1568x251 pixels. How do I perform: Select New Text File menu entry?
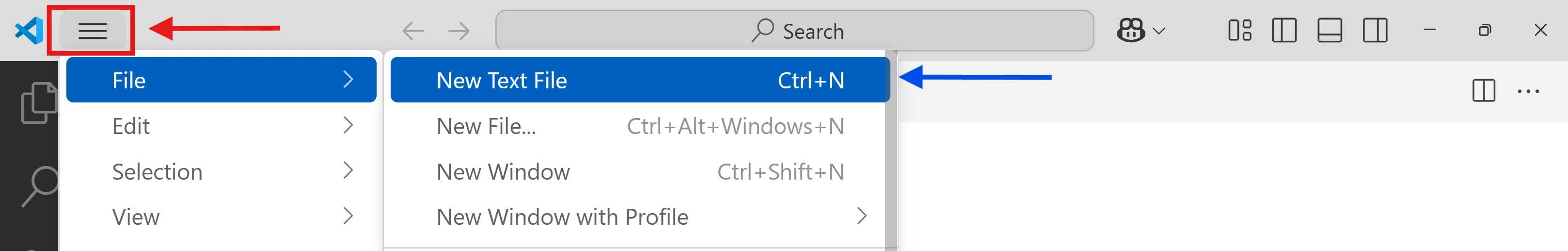639,81
